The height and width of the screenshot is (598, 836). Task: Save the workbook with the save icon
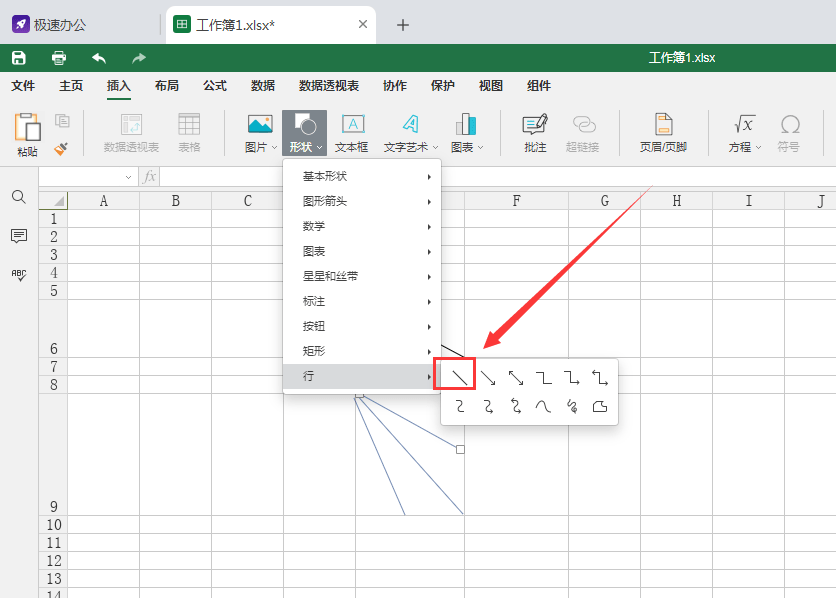pos(18,57)
